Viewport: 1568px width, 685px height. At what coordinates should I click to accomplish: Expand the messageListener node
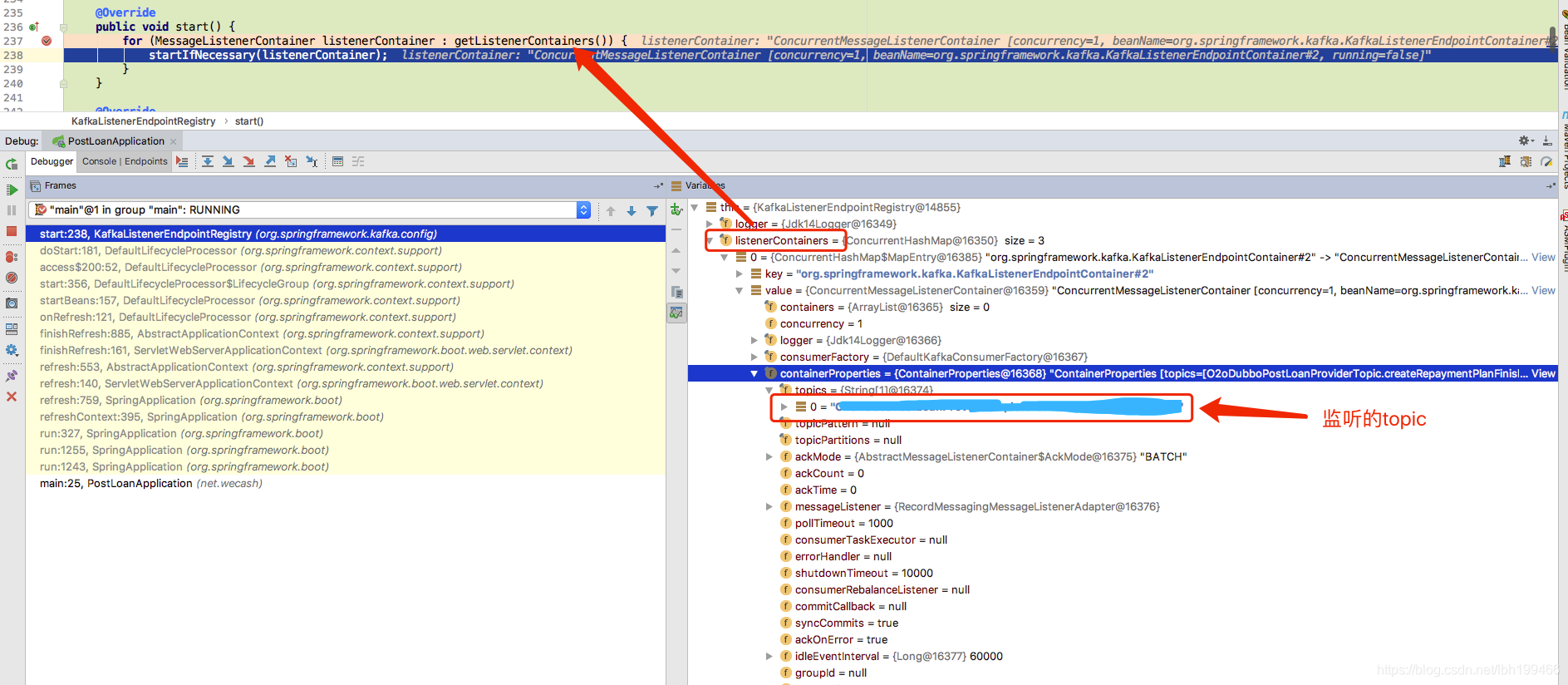pos(769,507)
